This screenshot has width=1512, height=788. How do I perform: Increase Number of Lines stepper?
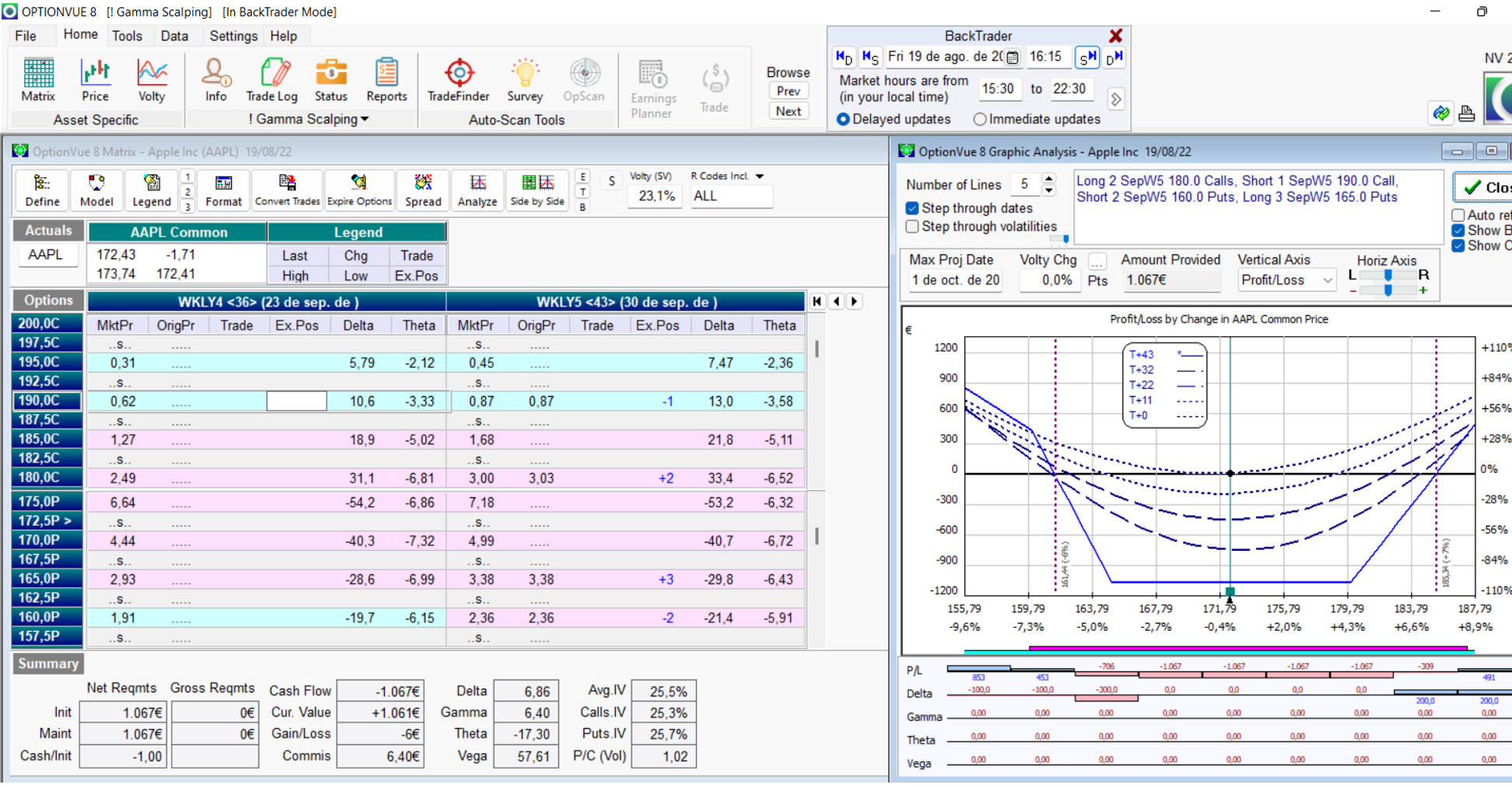[1048, 179]
